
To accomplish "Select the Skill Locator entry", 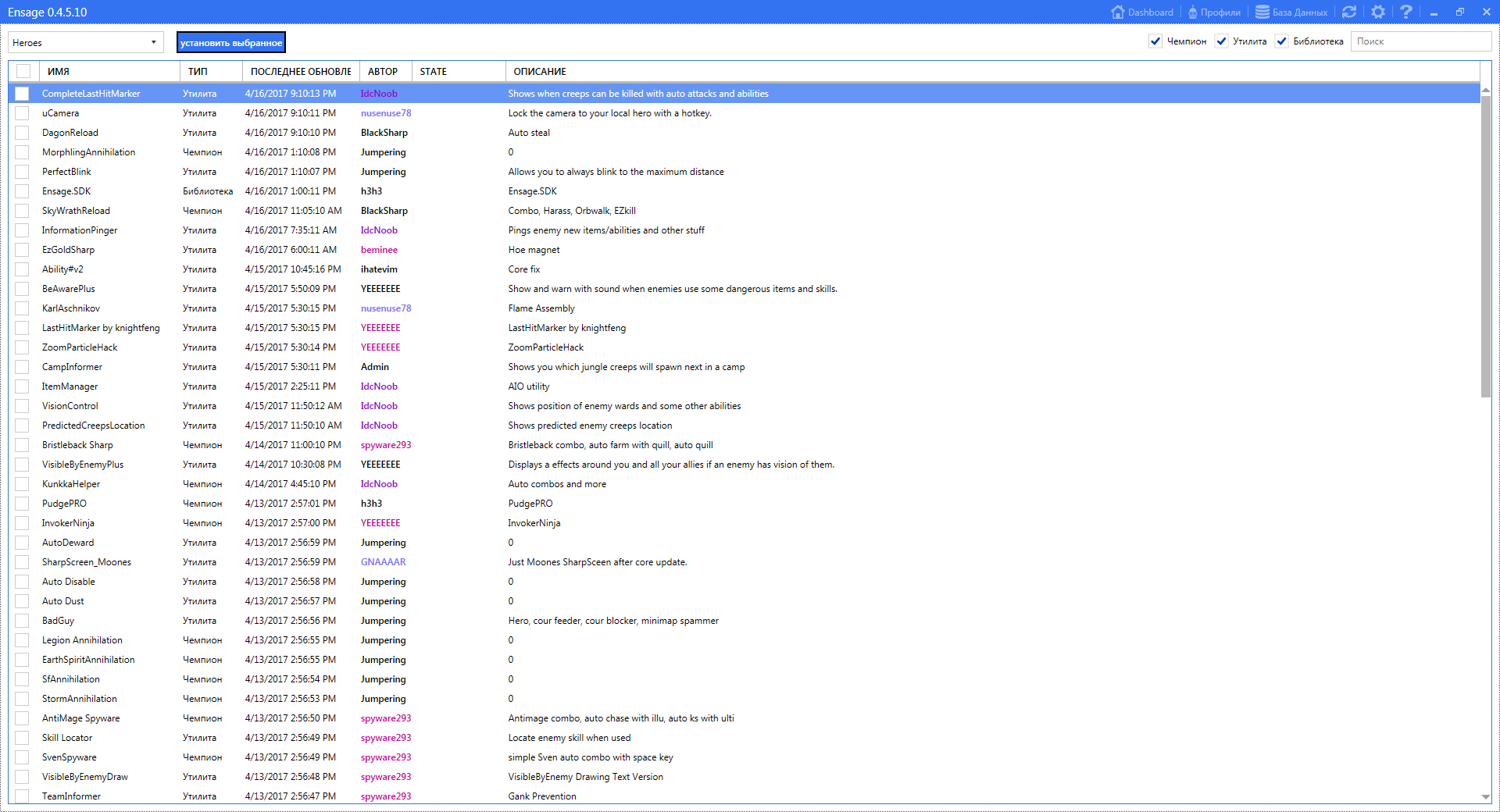I will 67,738.
